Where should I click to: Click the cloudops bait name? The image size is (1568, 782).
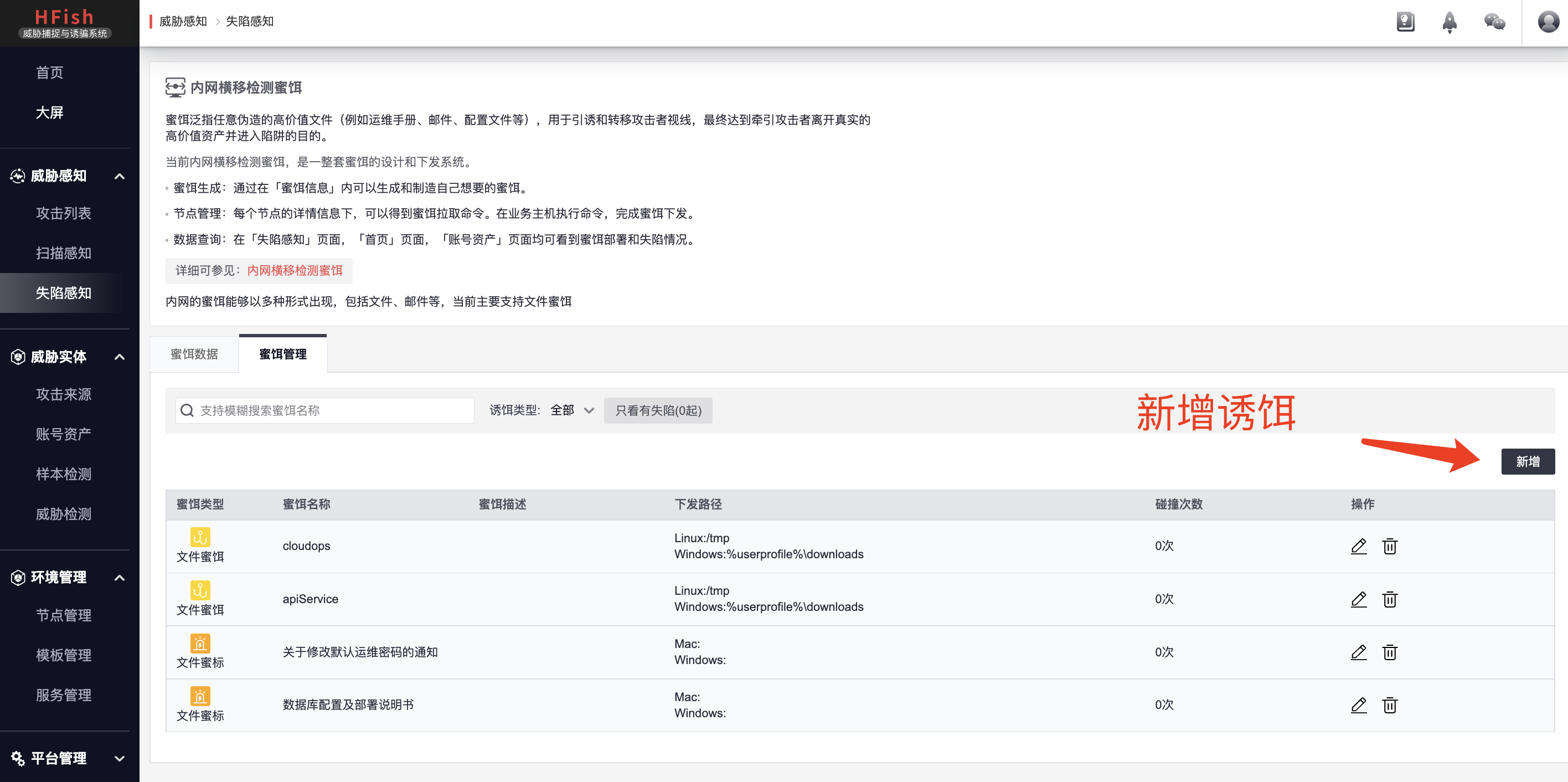click(306, 546)
